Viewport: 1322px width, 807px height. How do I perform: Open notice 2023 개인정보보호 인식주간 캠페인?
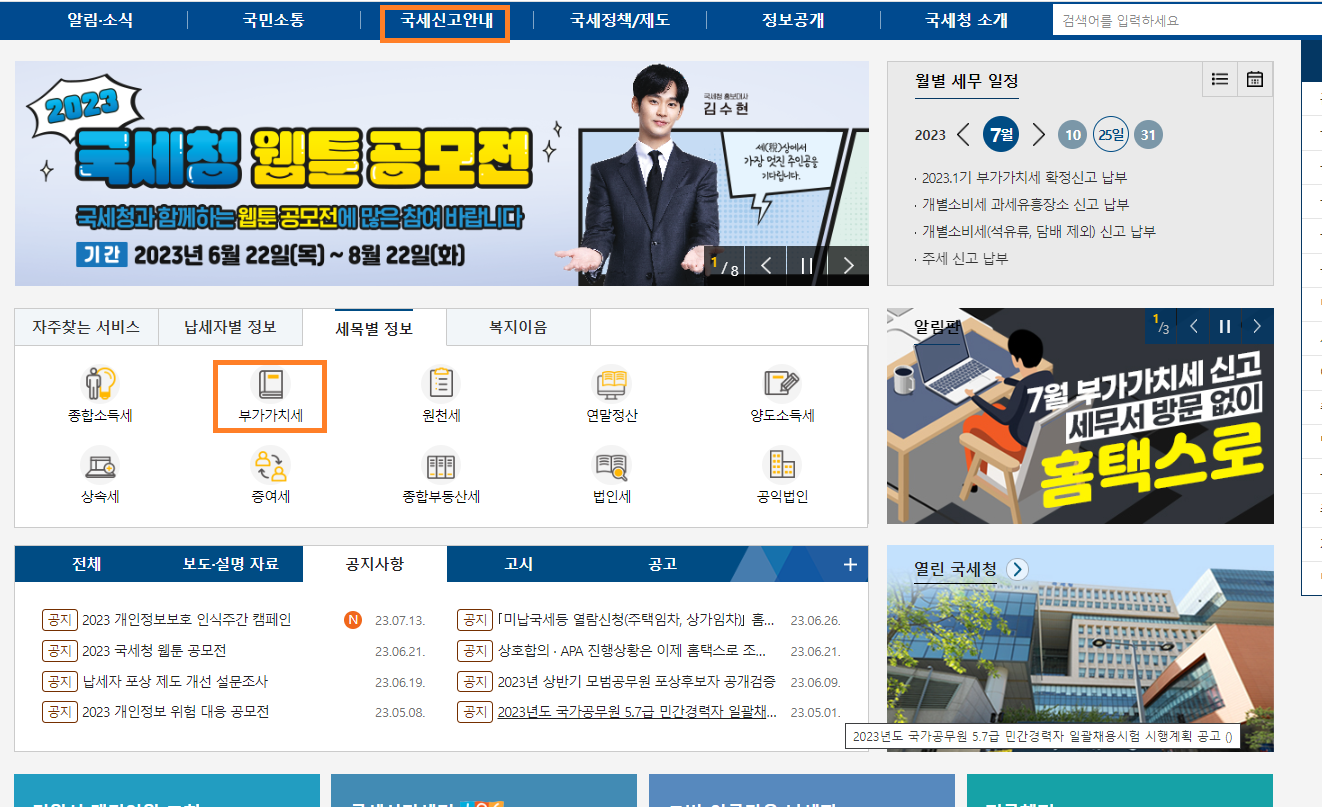[186, 620]
